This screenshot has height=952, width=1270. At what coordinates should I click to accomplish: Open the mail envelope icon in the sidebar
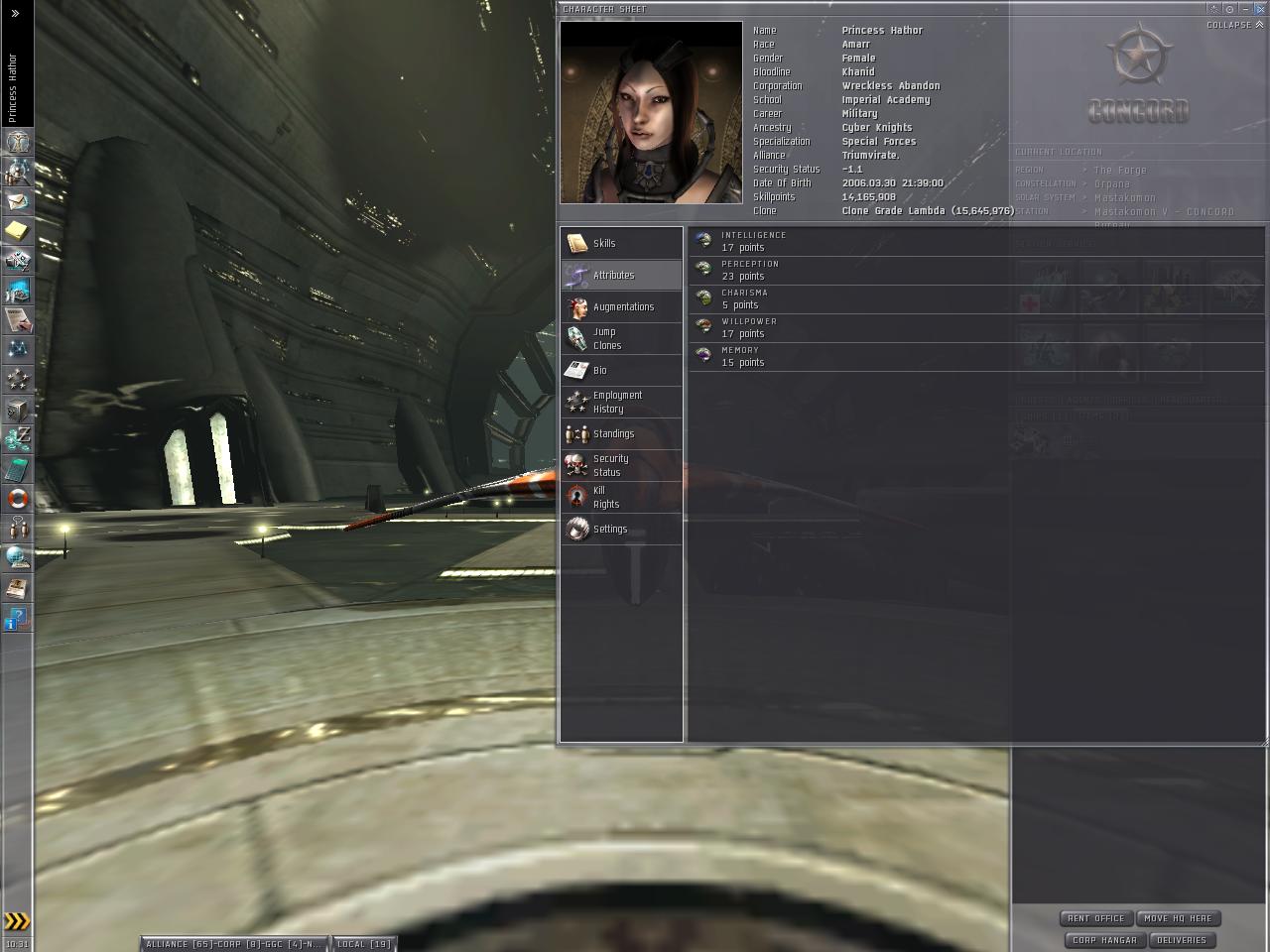click(17, 201)
